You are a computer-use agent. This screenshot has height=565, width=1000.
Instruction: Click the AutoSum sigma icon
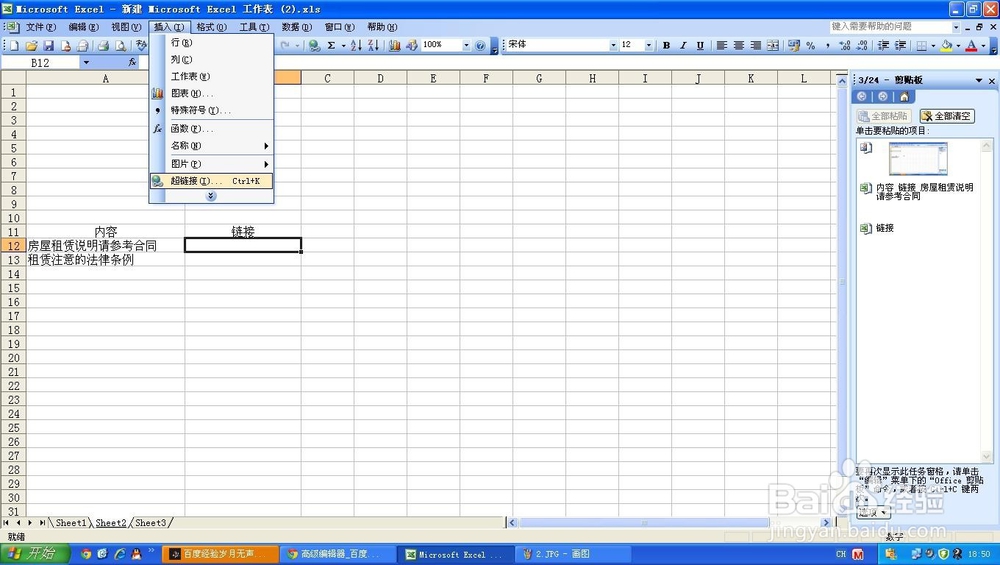pos(332,45)
